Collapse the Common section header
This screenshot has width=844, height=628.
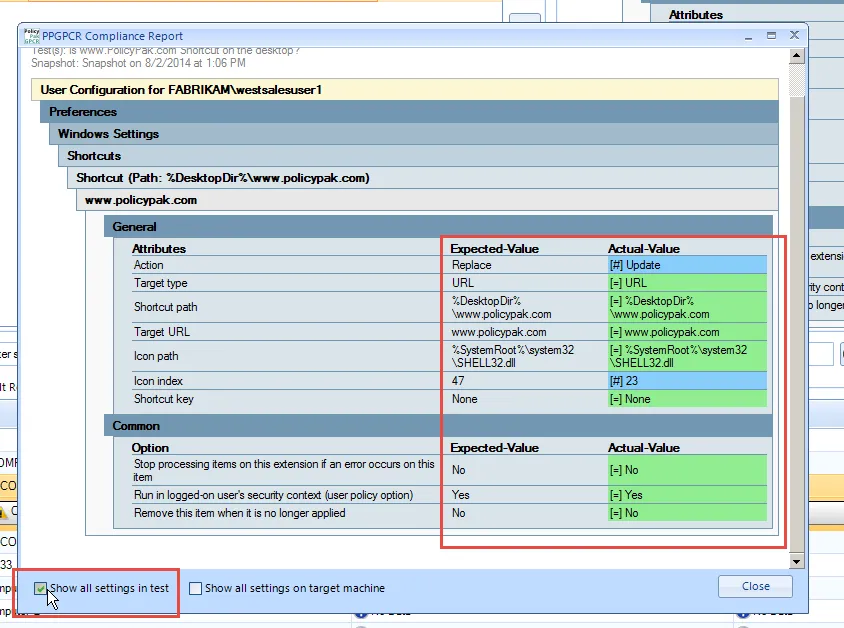(x=438, y=426)
